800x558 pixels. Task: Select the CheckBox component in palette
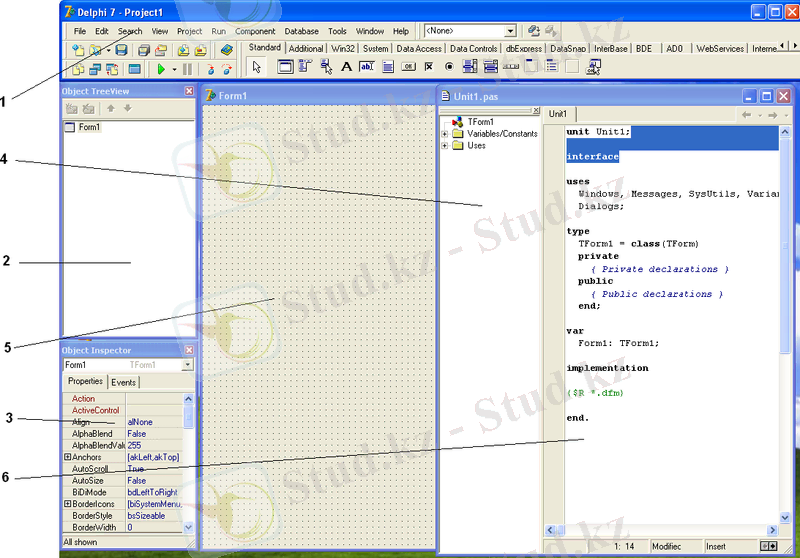point(429,67)
